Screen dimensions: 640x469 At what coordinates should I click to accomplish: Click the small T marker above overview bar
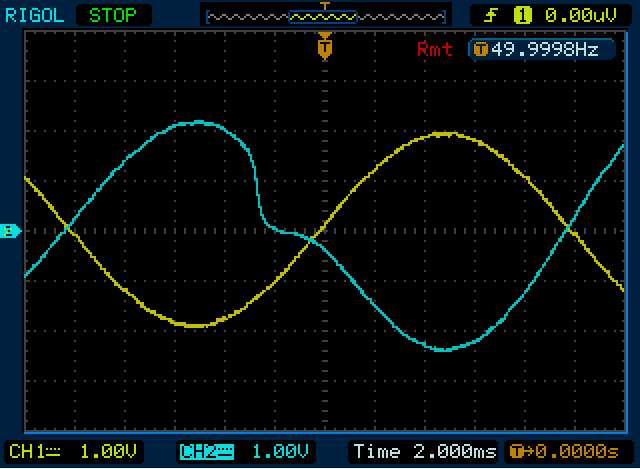pos(325,6)
